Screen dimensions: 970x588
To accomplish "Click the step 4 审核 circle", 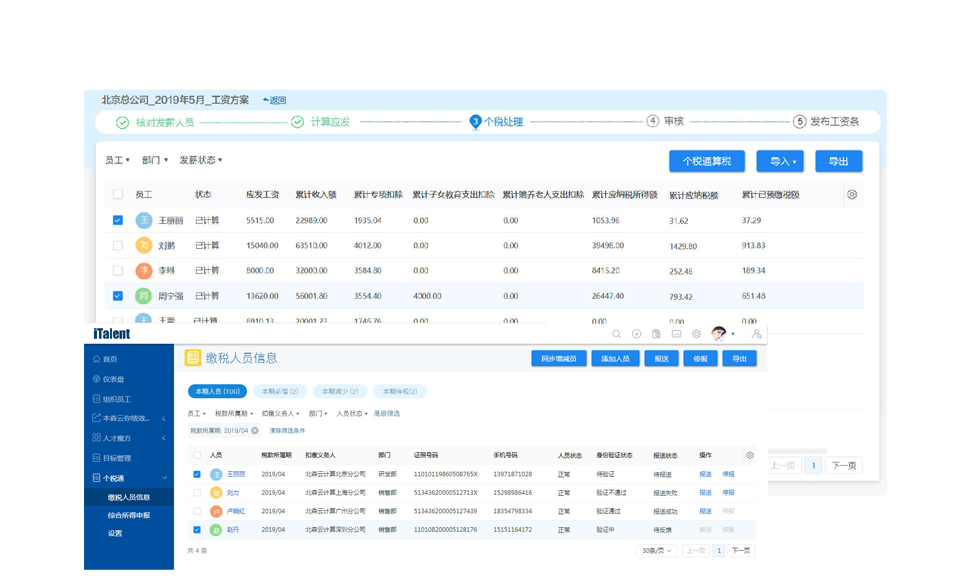I will [x=653, y=121].
